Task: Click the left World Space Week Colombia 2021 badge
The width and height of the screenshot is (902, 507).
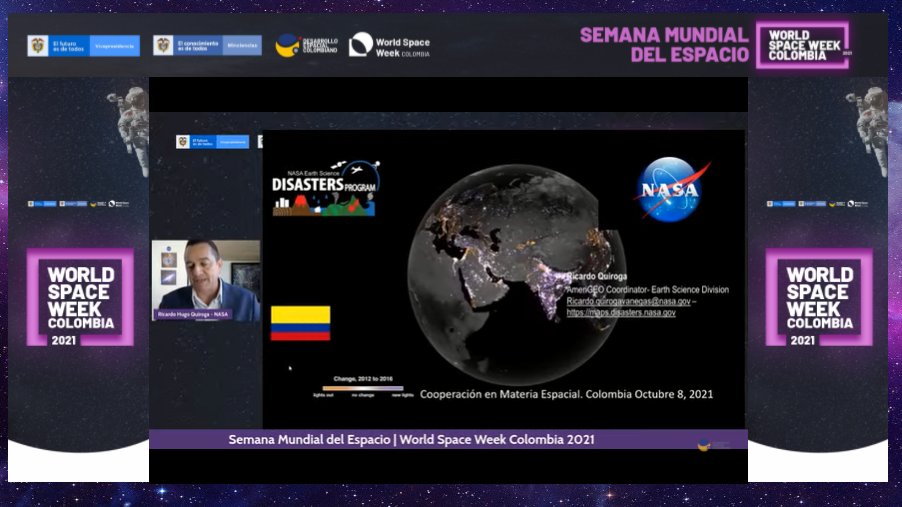Action: 80,298
